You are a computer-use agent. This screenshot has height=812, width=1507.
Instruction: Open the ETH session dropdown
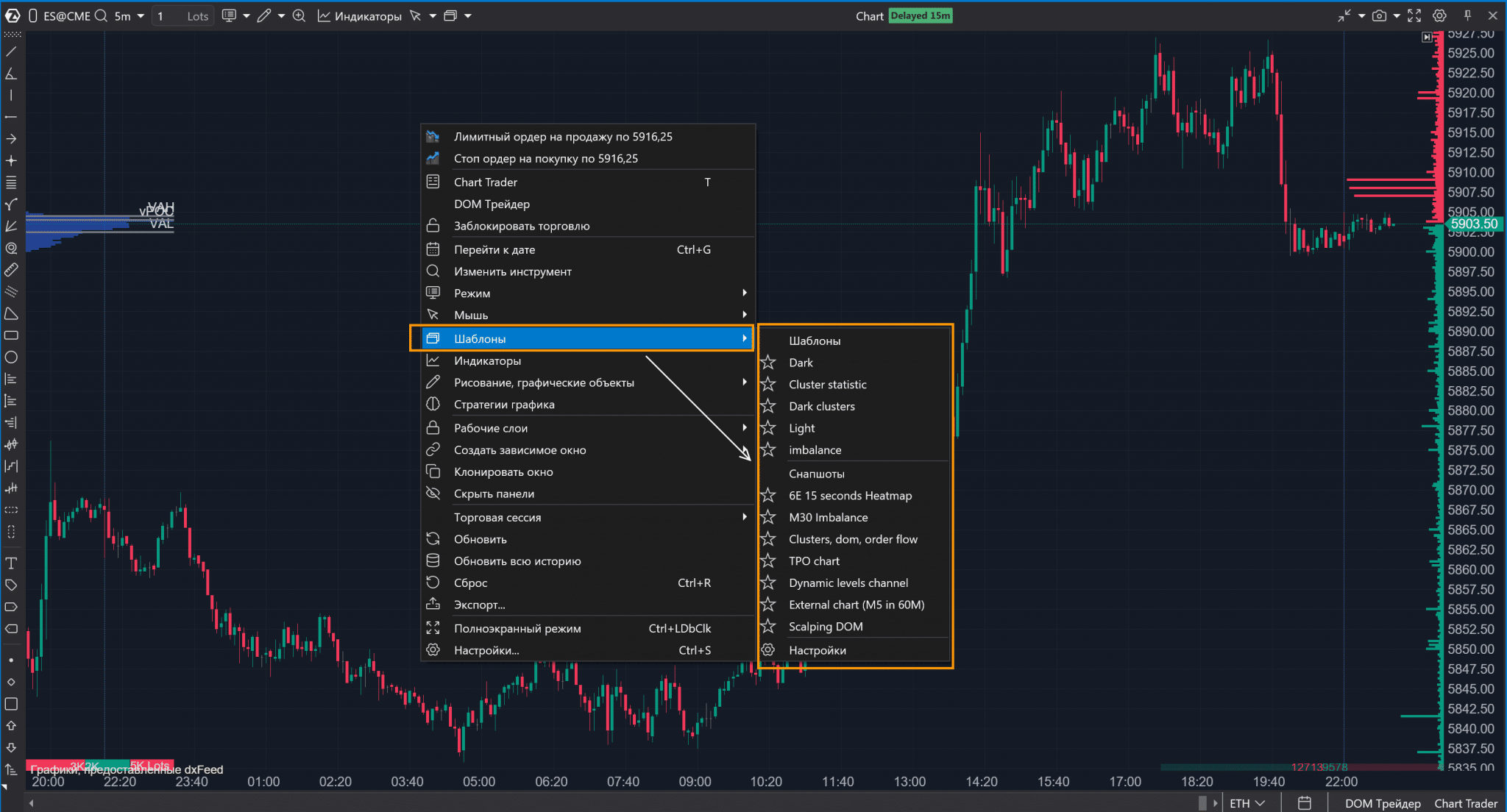[x=1247, y=803]
